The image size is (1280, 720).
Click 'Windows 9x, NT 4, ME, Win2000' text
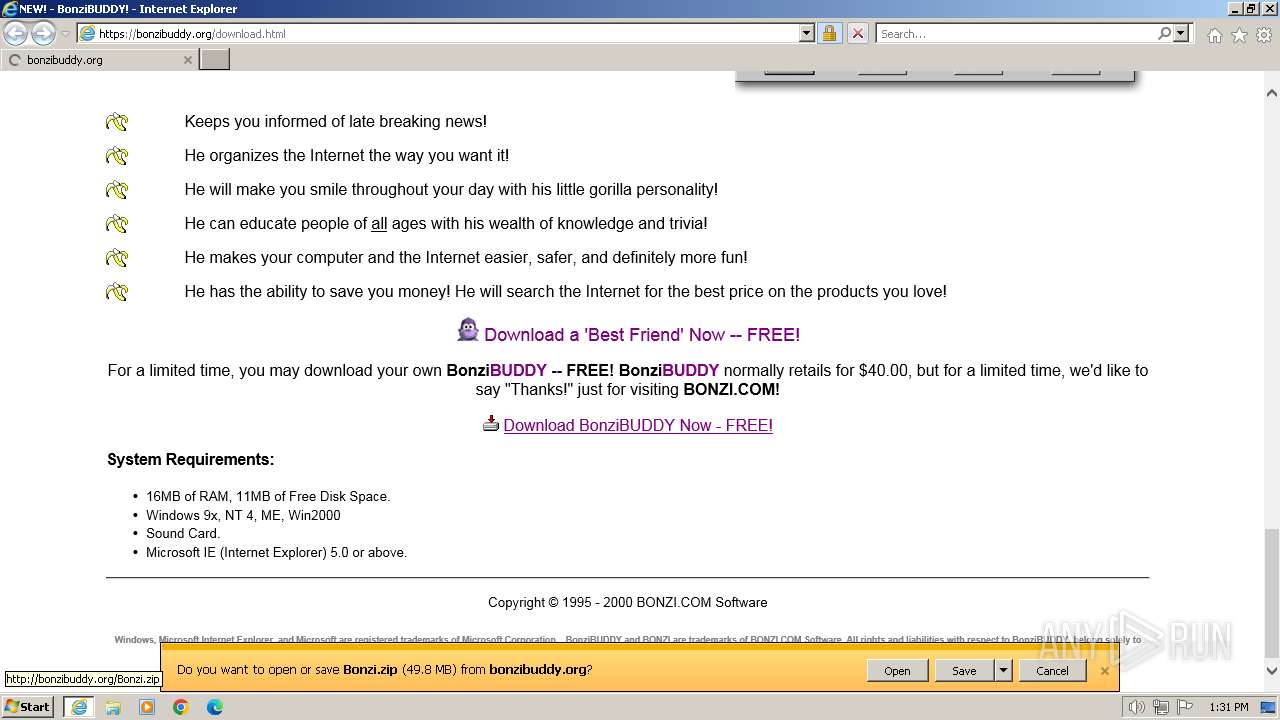pos(243,515)
